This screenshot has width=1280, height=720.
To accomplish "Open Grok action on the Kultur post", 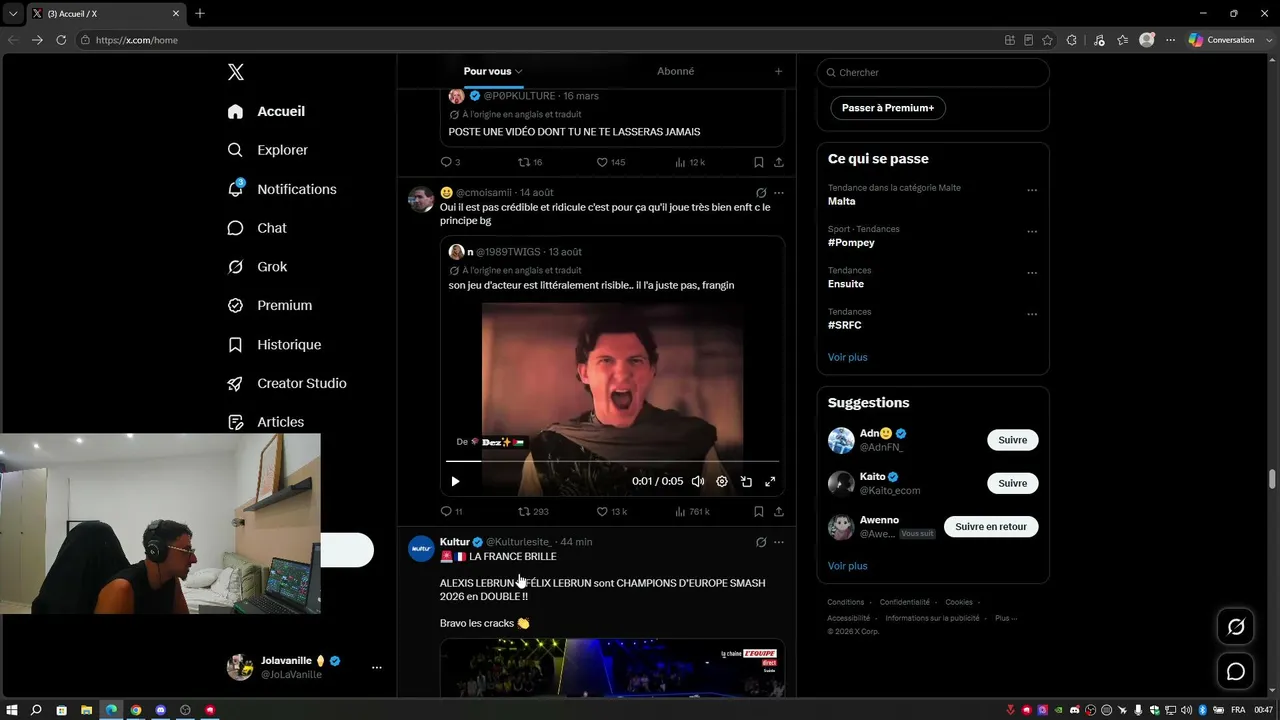I will point(761,543).
